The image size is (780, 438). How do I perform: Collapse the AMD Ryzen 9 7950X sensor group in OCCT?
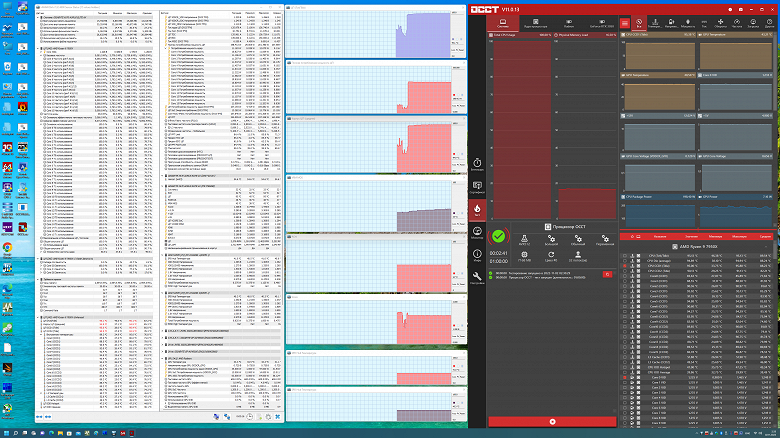click(766, 246)
